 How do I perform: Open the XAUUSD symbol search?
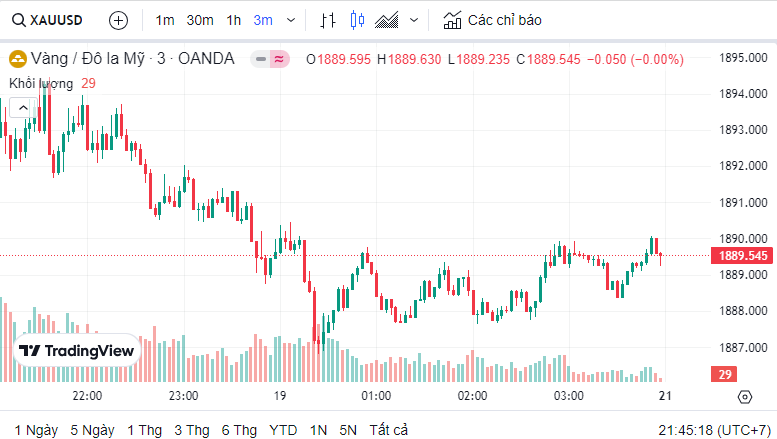[50, 20]
